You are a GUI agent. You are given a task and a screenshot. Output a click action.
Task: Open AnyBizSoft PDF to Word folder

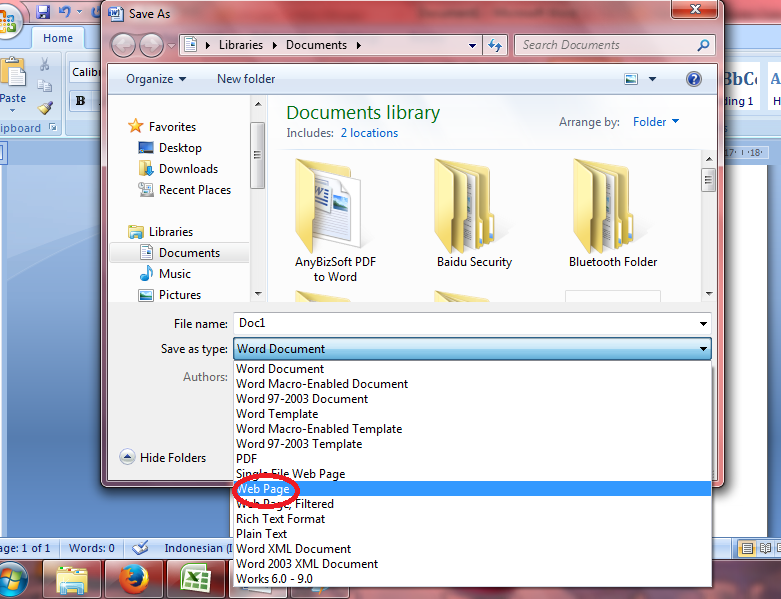pyautogui.click(x=335, y=221)
